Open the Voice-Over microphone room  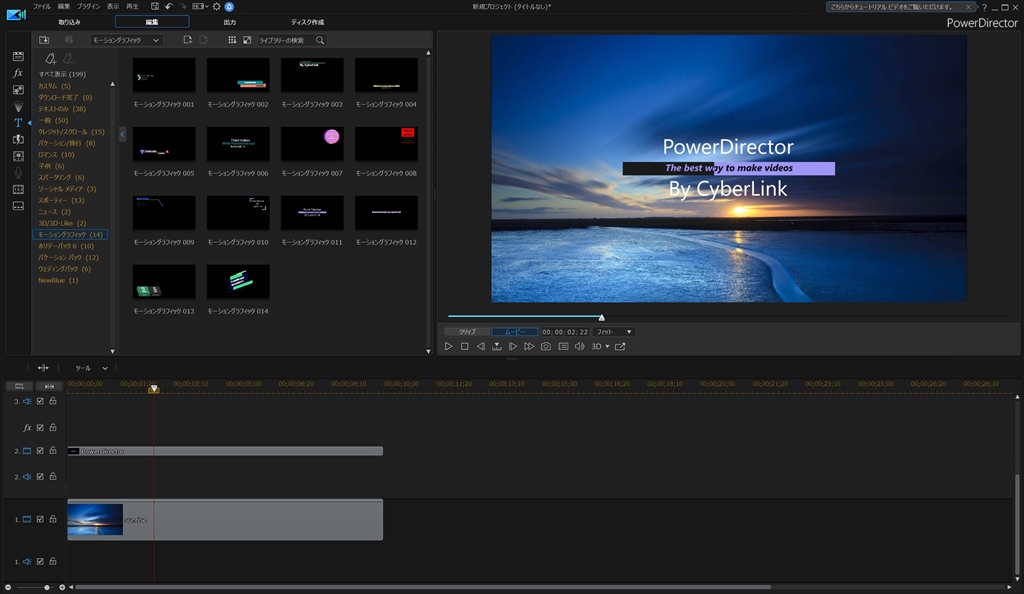tap(18, 172)
